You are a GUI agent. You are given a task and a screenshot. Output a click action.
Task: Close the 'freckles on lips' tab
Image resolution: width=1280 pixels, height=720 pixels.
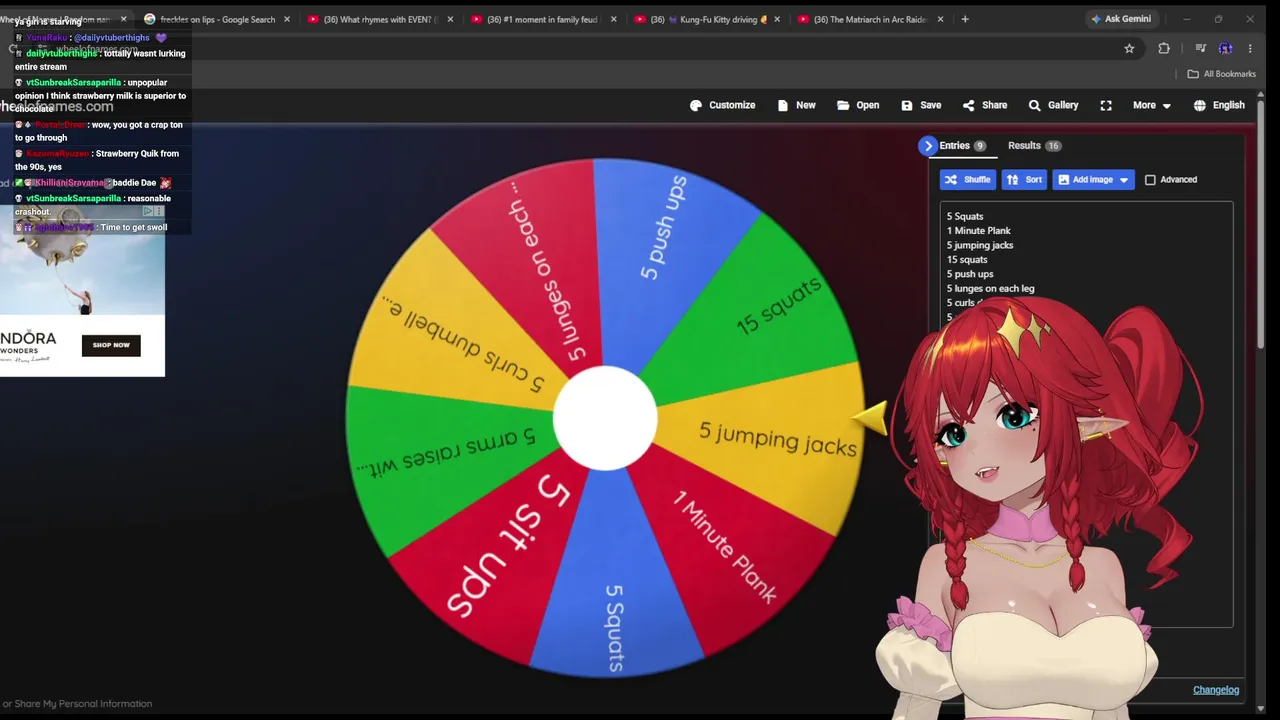point(287,19)
